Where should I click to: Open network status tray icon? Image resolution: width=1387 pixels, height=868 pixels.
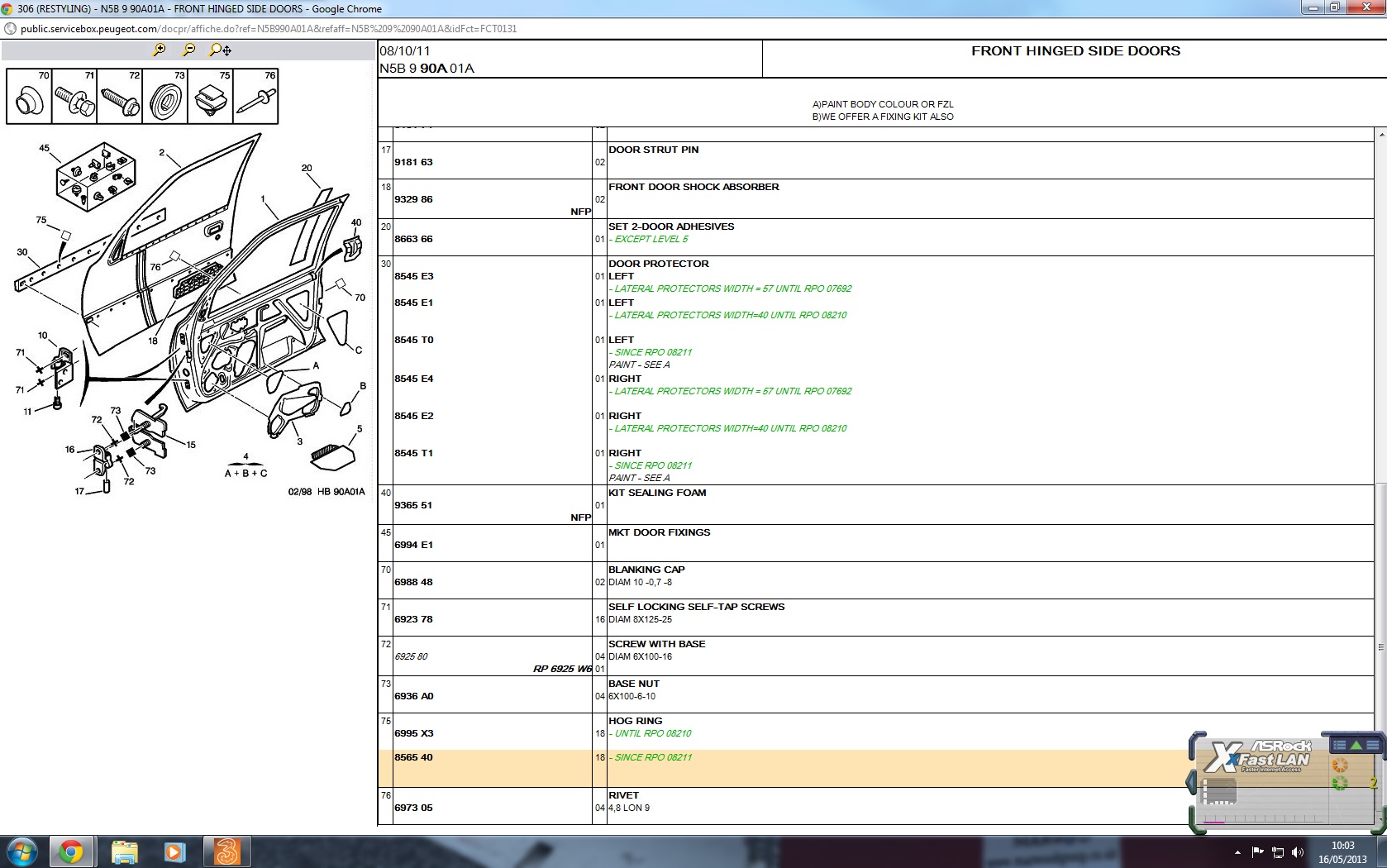coord(1278,852)
